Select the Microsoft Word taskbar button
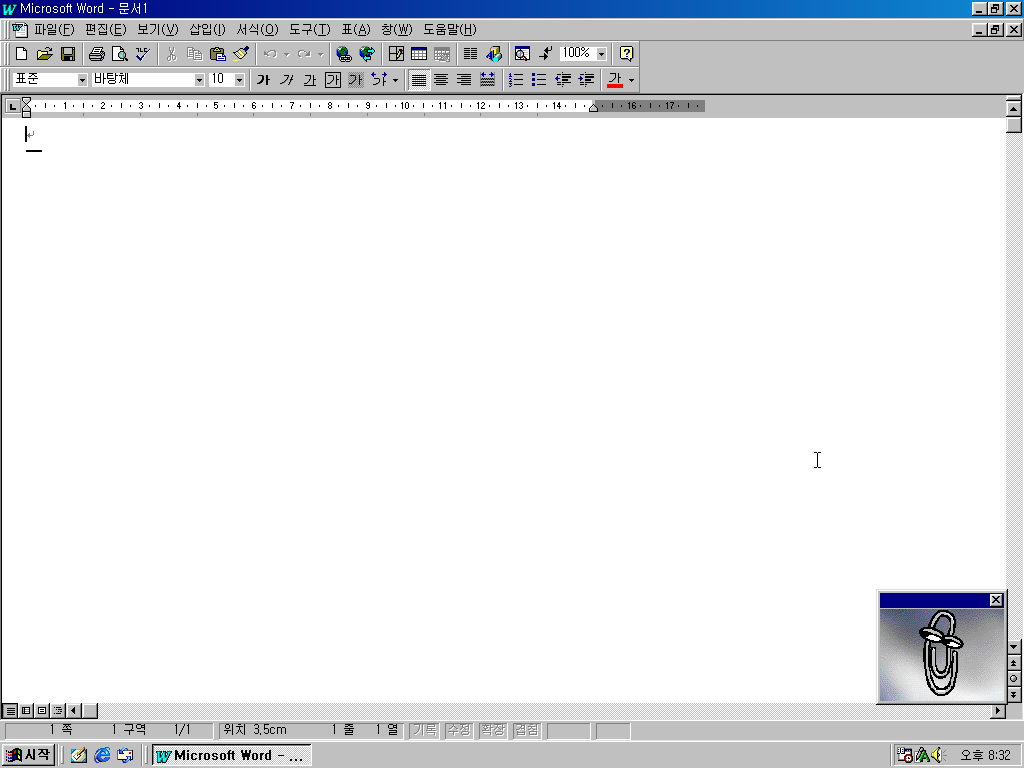1024x768 pixels. coord(232,756)
